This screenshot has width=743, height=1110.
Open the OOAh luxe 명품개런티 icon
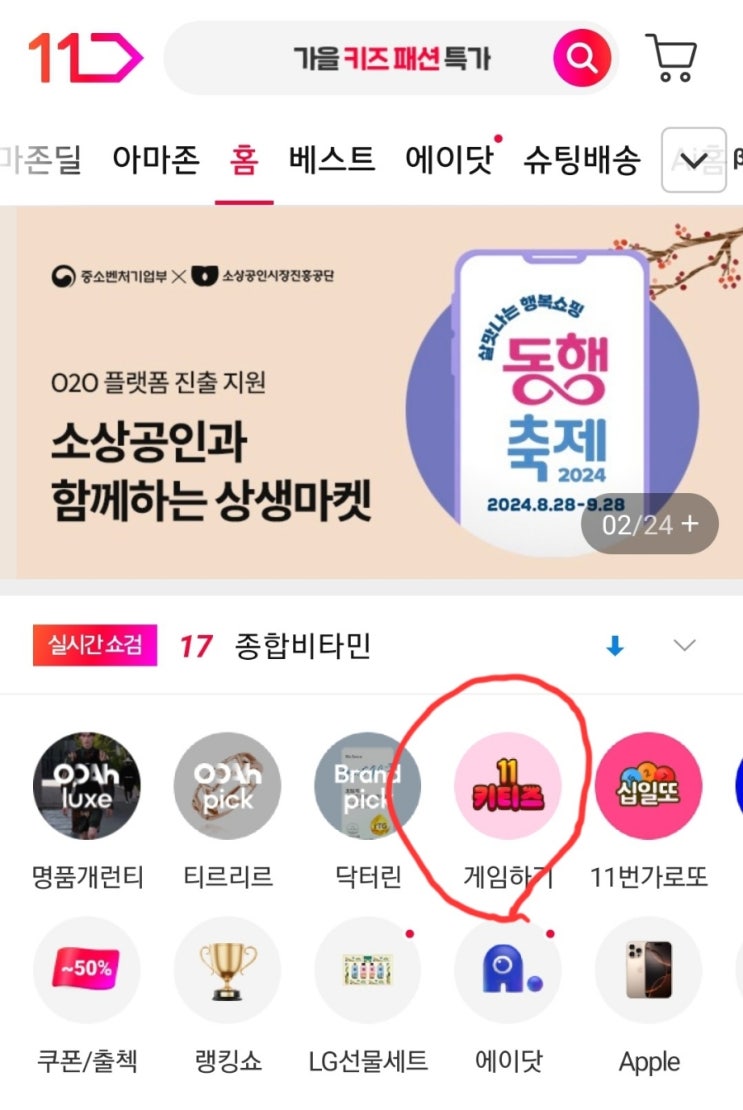[86, 786]
